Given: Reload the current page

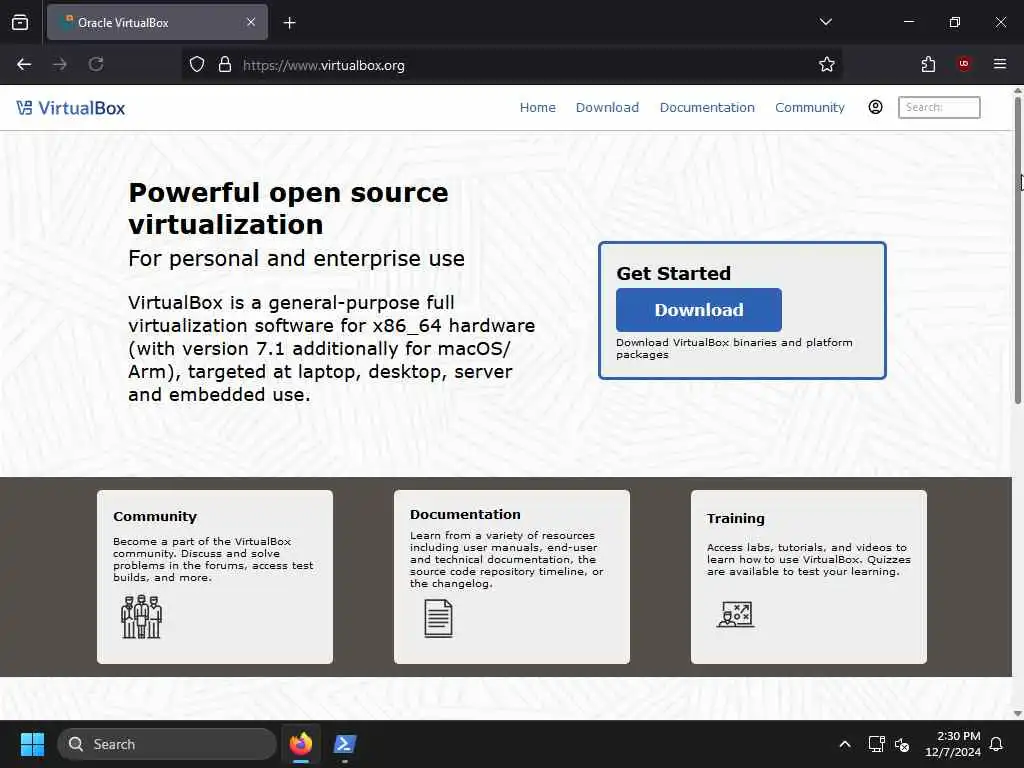Looking at the screenshot, I should coord(96,64).
